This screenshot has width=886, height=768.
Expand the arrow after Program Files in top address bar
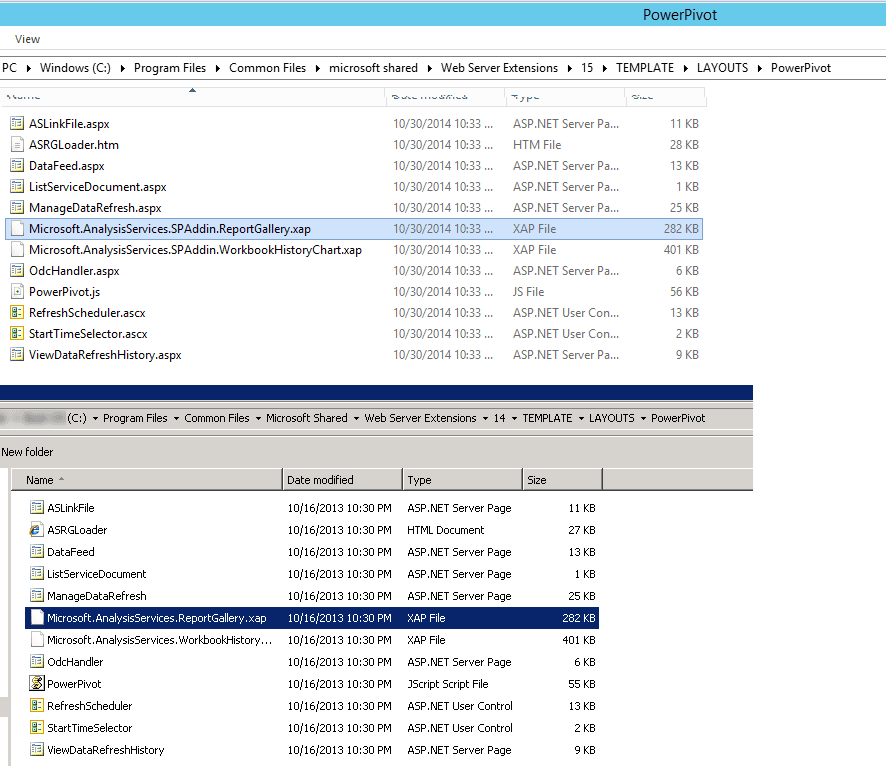(x=218, y=68)
